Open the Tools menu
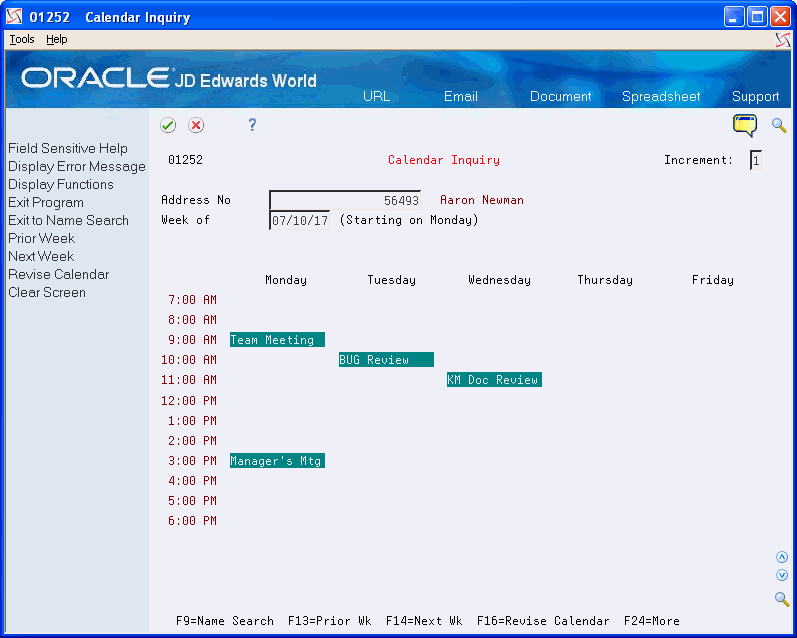Screen dimensions: 797x638 22,39
